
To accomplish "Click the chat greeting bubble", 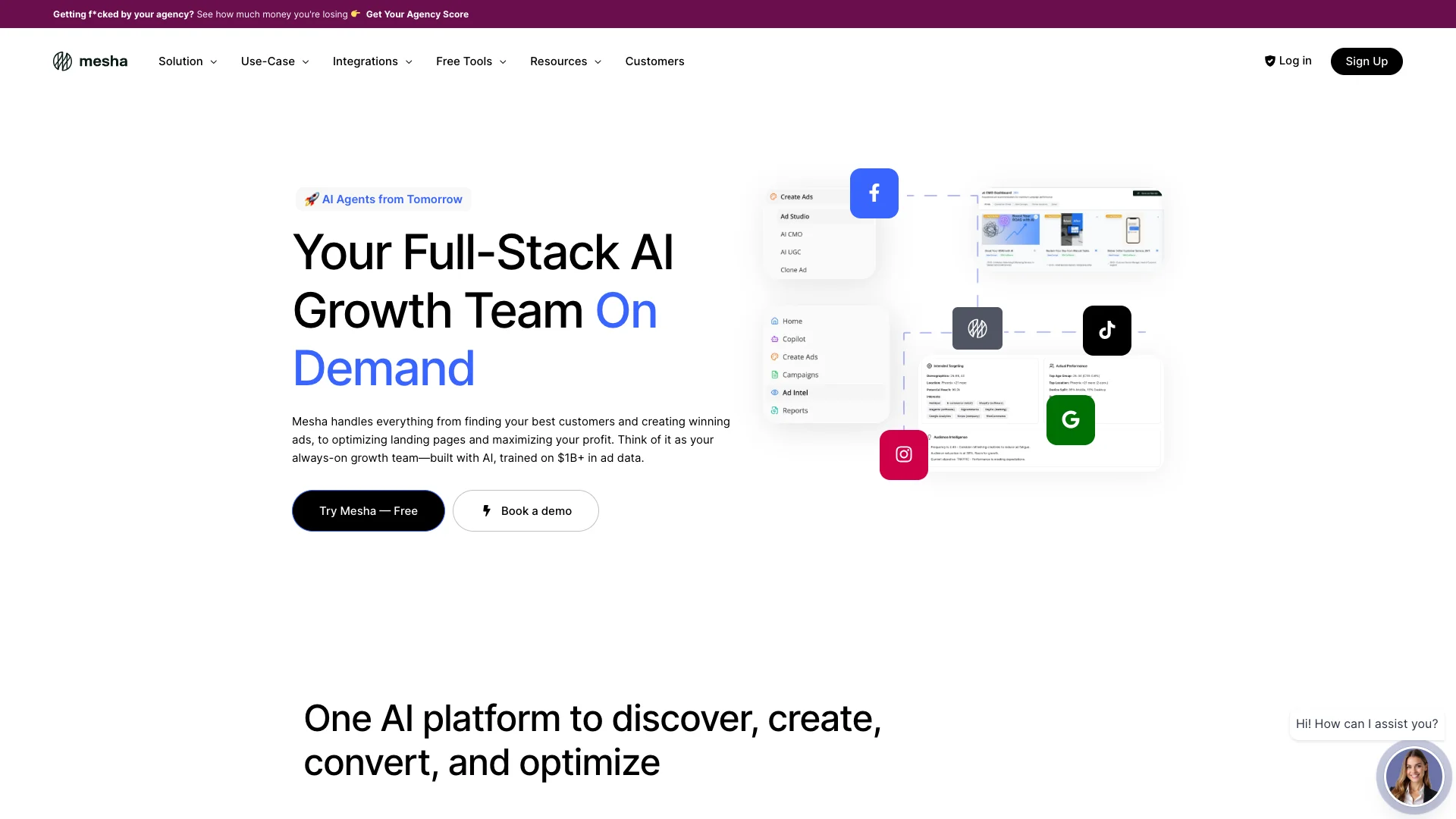I will tap(1367, 724).
